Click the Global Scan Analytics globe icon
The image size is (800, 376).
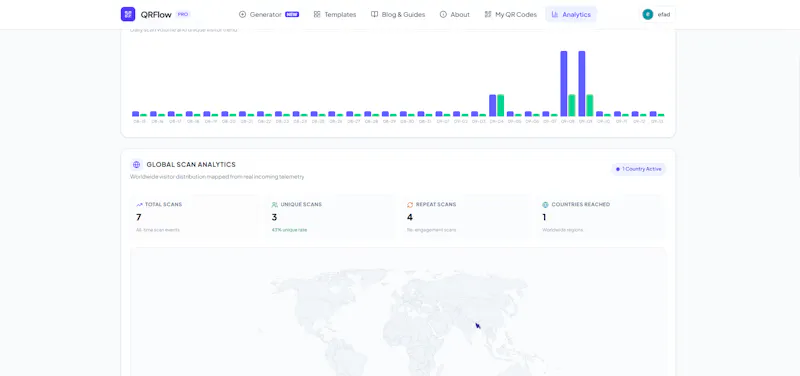pyautogui.click(x=136, y=165)
